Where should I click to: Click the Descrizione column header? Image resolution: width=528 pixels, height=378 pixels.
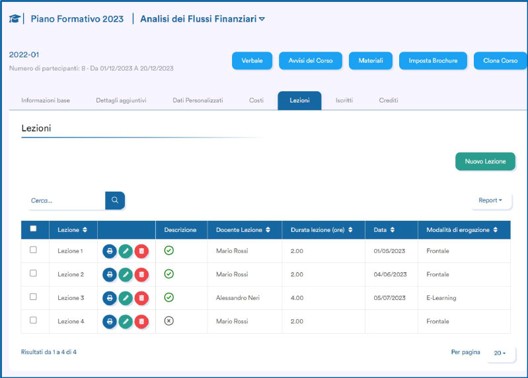[x=180, y=230]
